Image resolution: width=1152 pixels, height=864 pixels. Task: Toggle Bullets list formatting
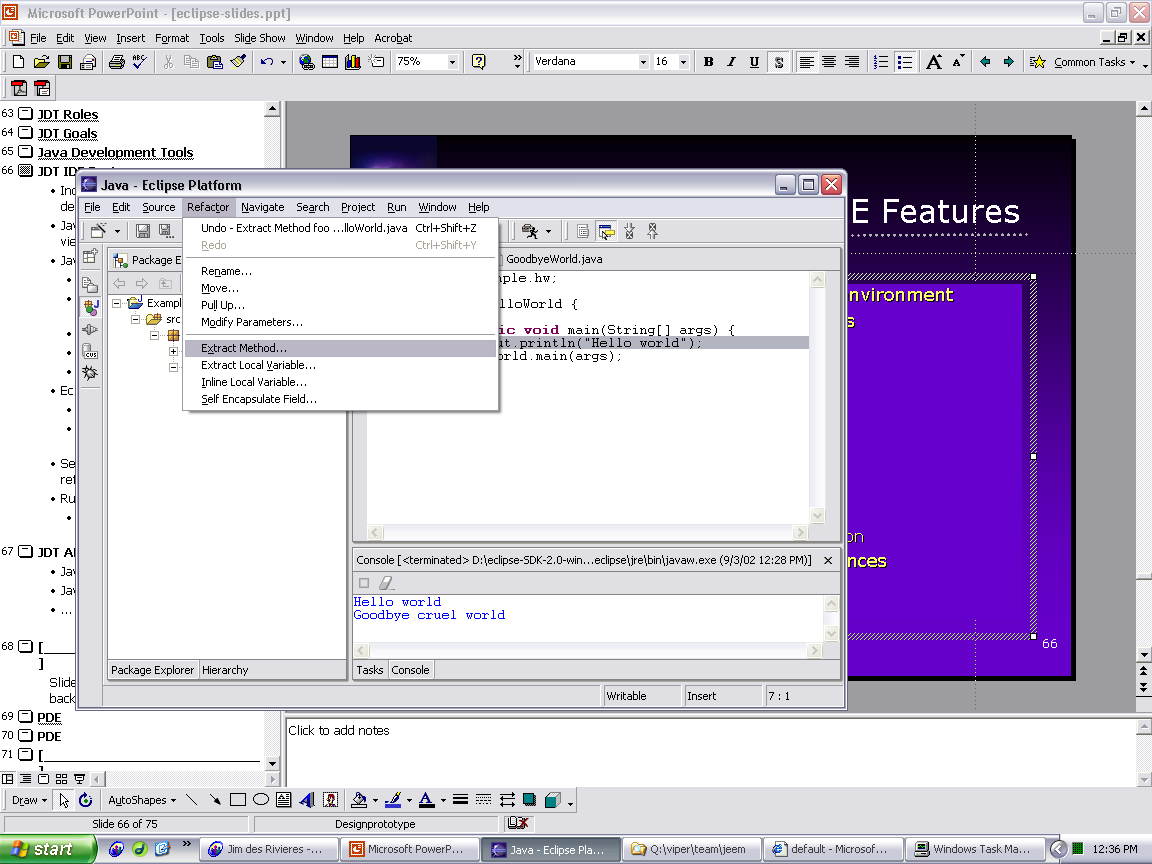[904, 62]
